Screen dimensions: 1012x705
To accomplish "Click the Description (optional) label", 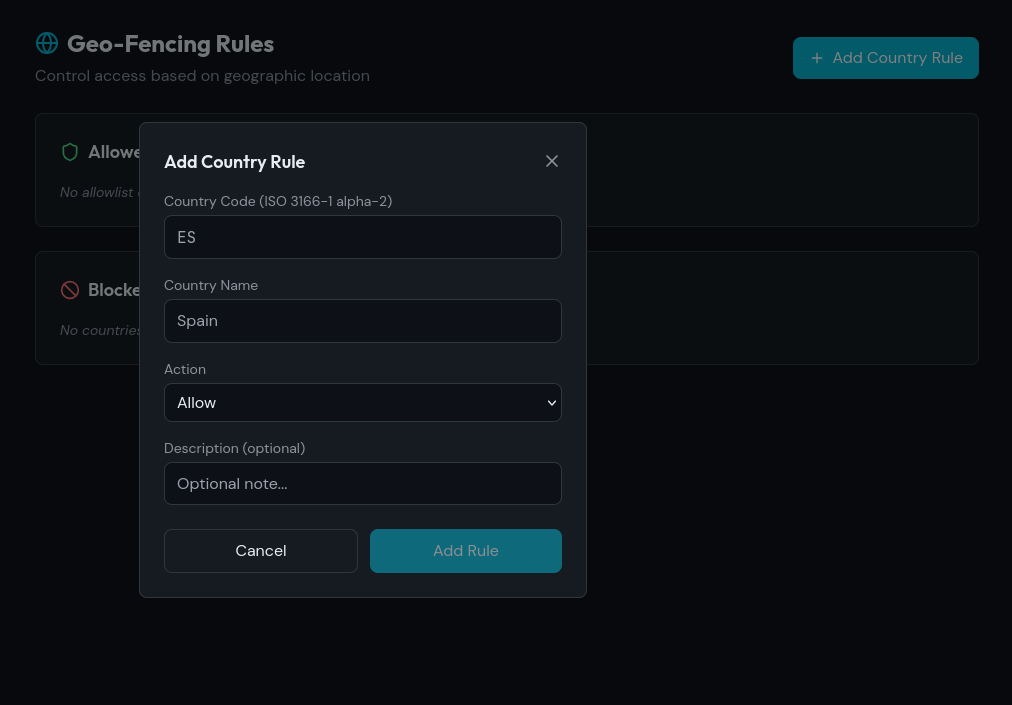I will tap(234, 448).
